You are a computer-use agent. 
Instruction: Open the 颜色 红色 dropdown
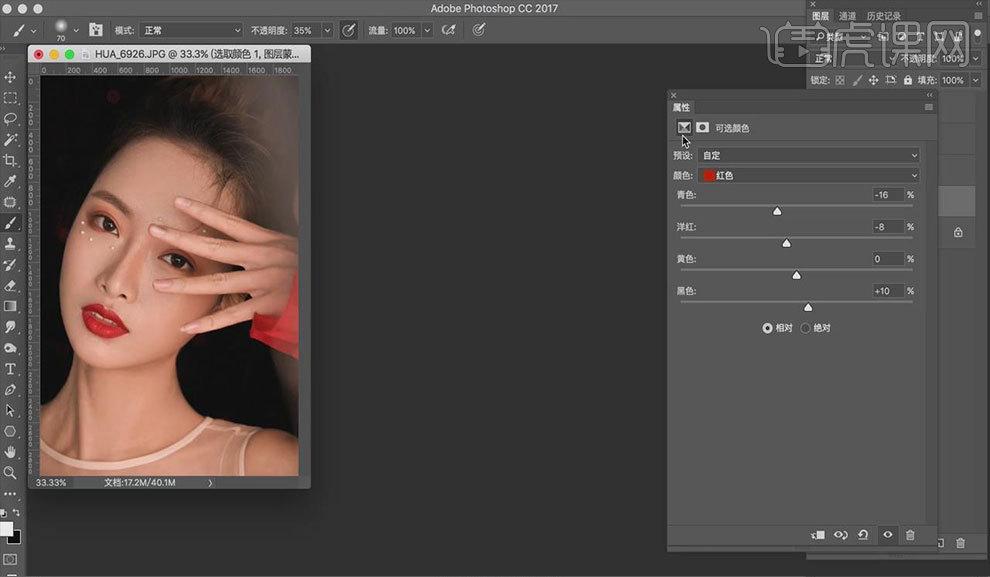click(808, 175)
